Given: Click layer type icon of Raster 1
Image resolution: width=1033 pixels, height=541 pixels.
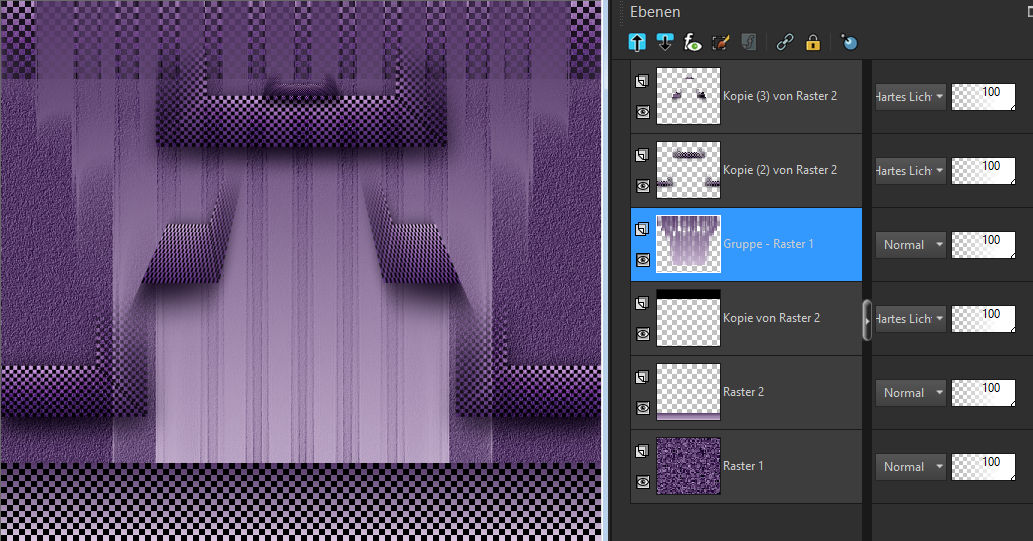Looking at the screenshot, I should (x=642, y=451).
